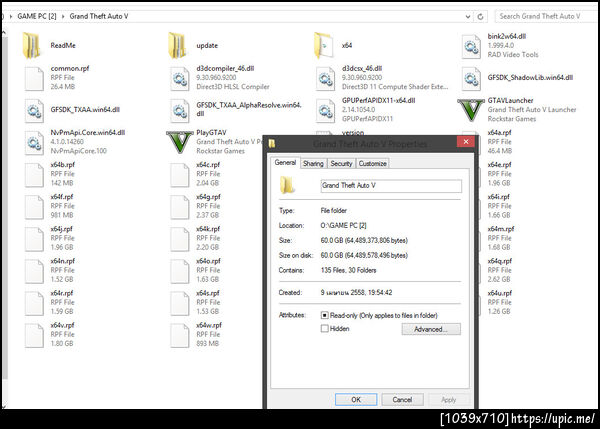Select the x64u.rpf file name
Screen dimensions: 600x429
coord(499,293)
